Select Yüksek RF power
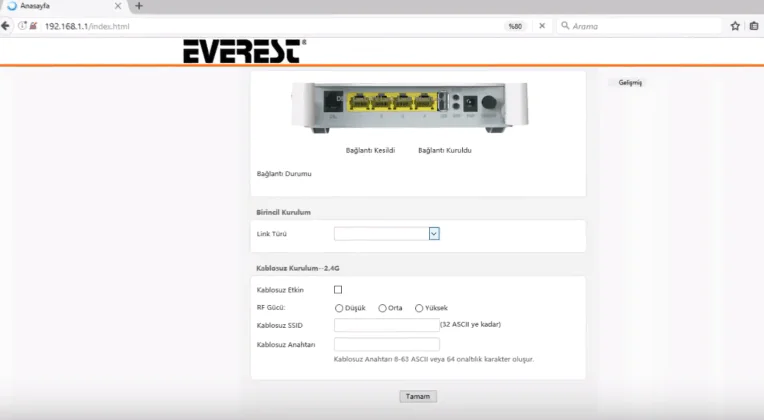 tap(419, 308)
